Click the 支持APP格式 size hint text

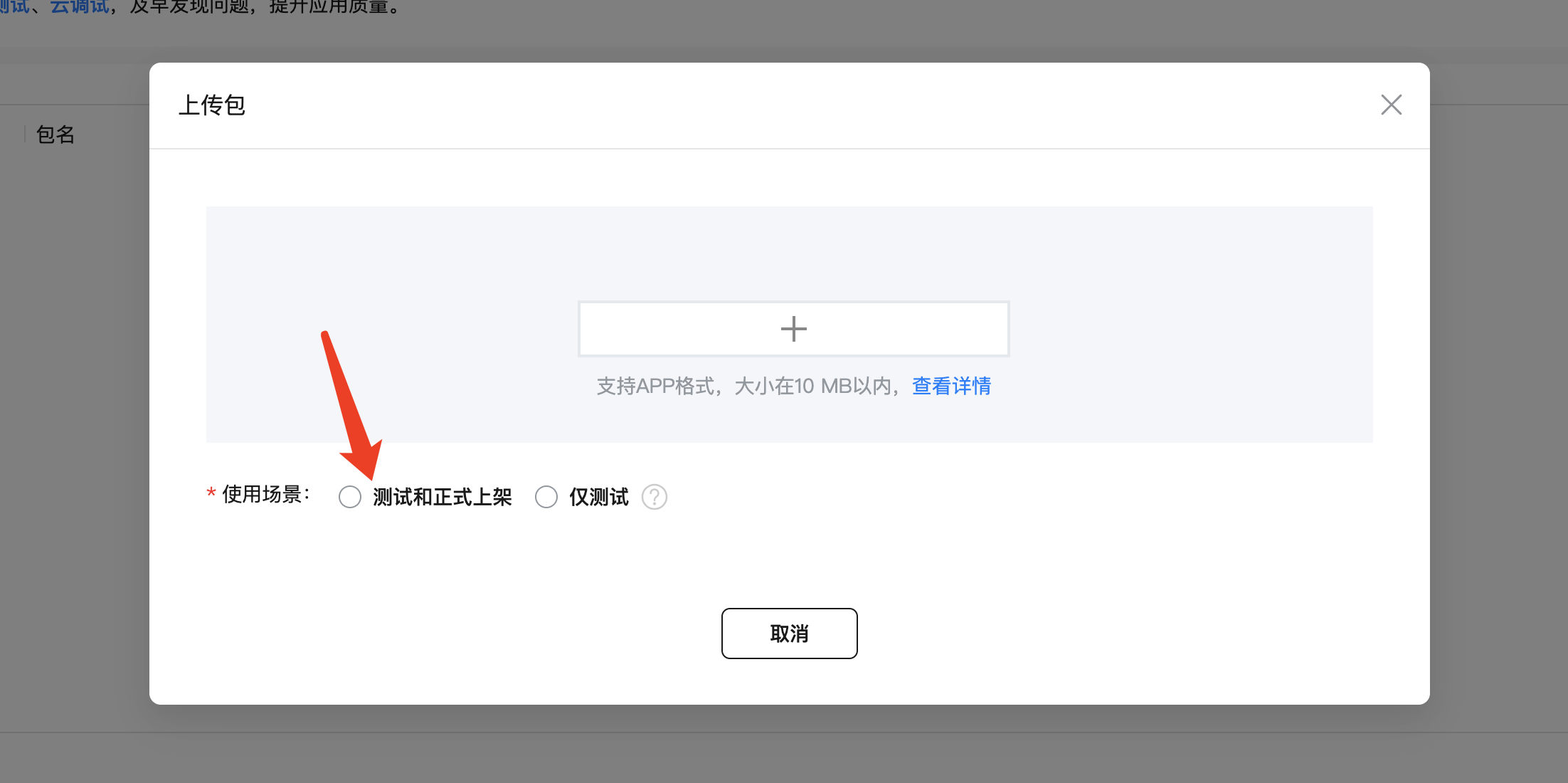click(x=747, y=386)
